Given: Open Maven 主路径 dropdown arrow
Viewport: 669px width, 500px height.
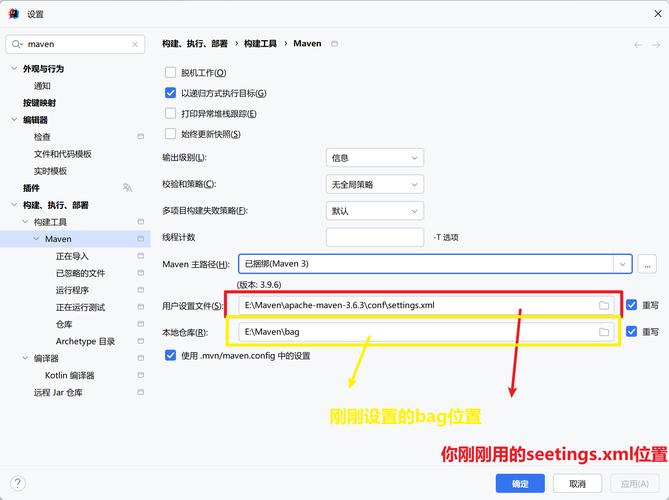Looking at the screenshot, I should point(622,264).
